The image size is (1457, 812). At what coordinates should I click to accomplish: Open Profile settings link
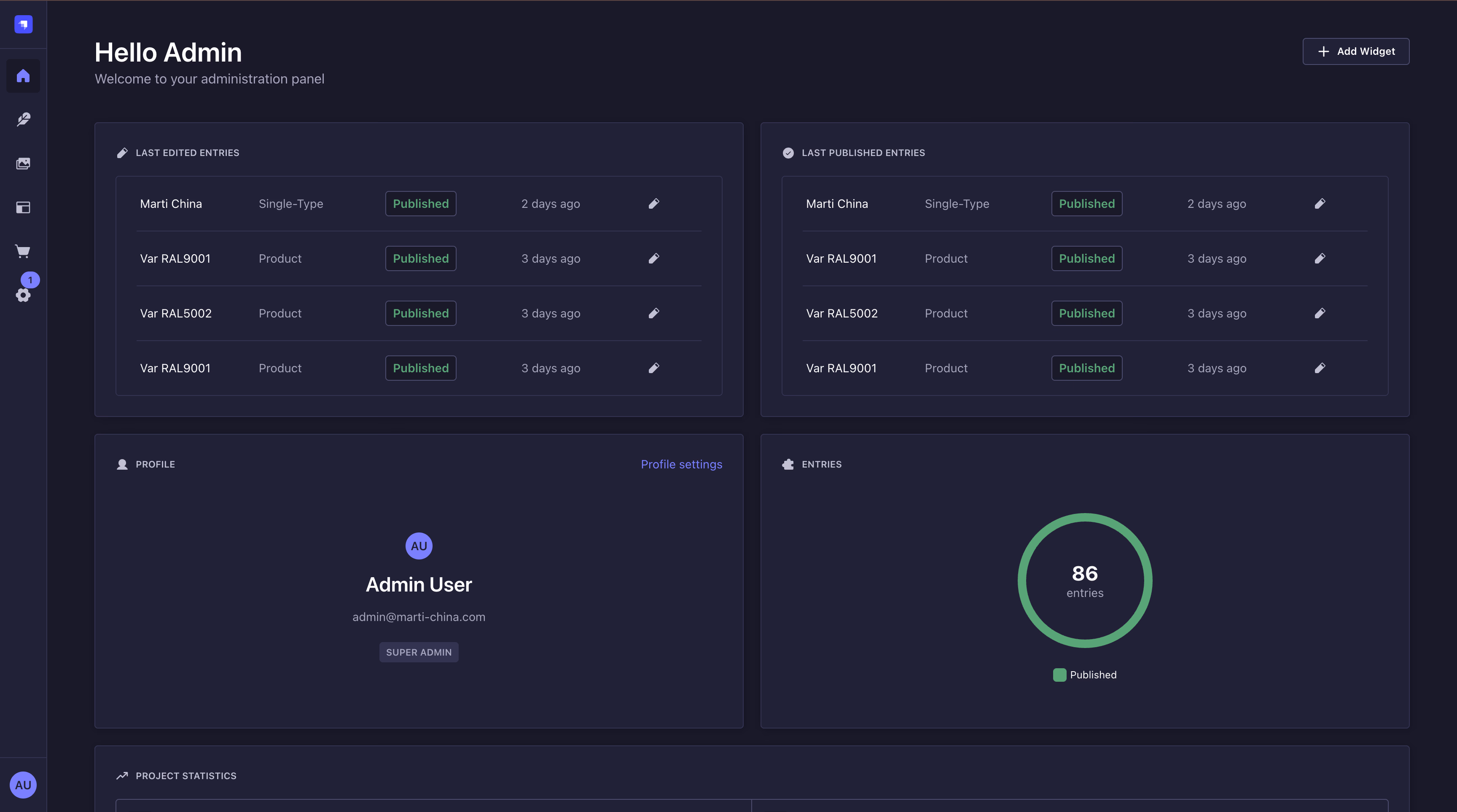tap(682, 464)
